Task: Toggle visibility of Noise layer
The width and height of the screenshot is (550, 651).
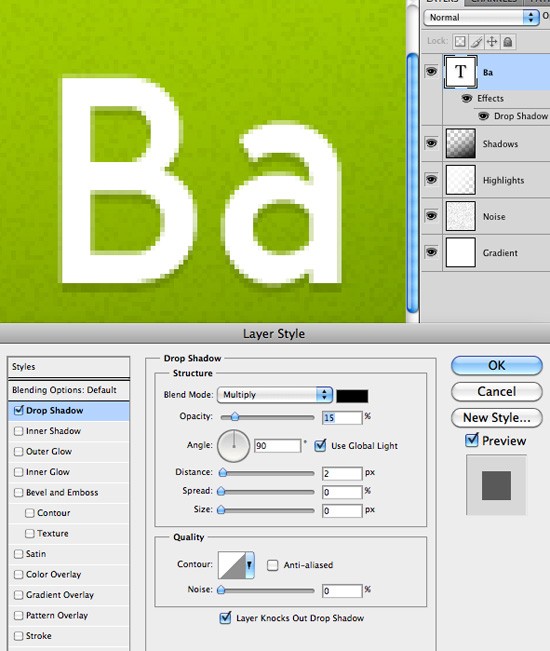Action: coord(431,216)
